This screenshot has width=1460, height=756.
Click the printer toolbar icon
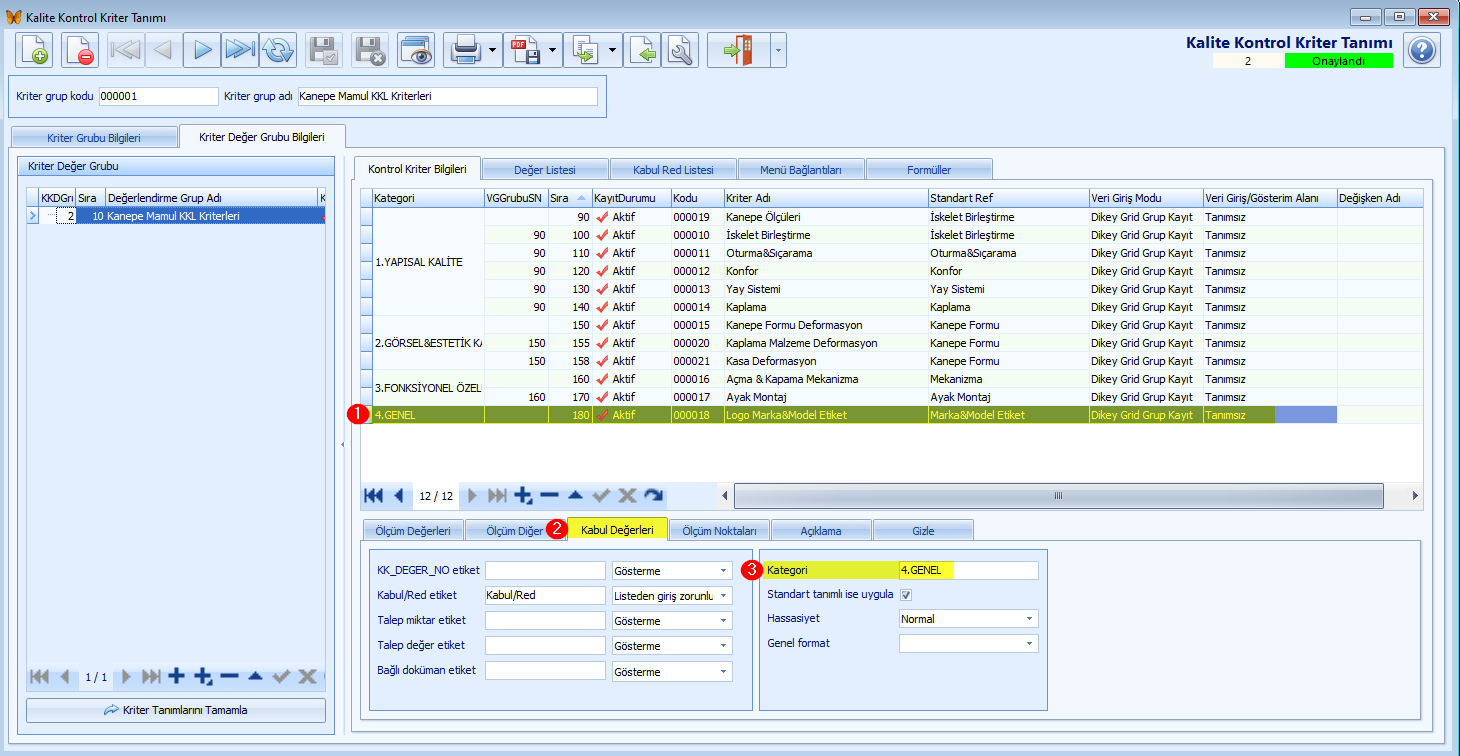tap(466, 50)
